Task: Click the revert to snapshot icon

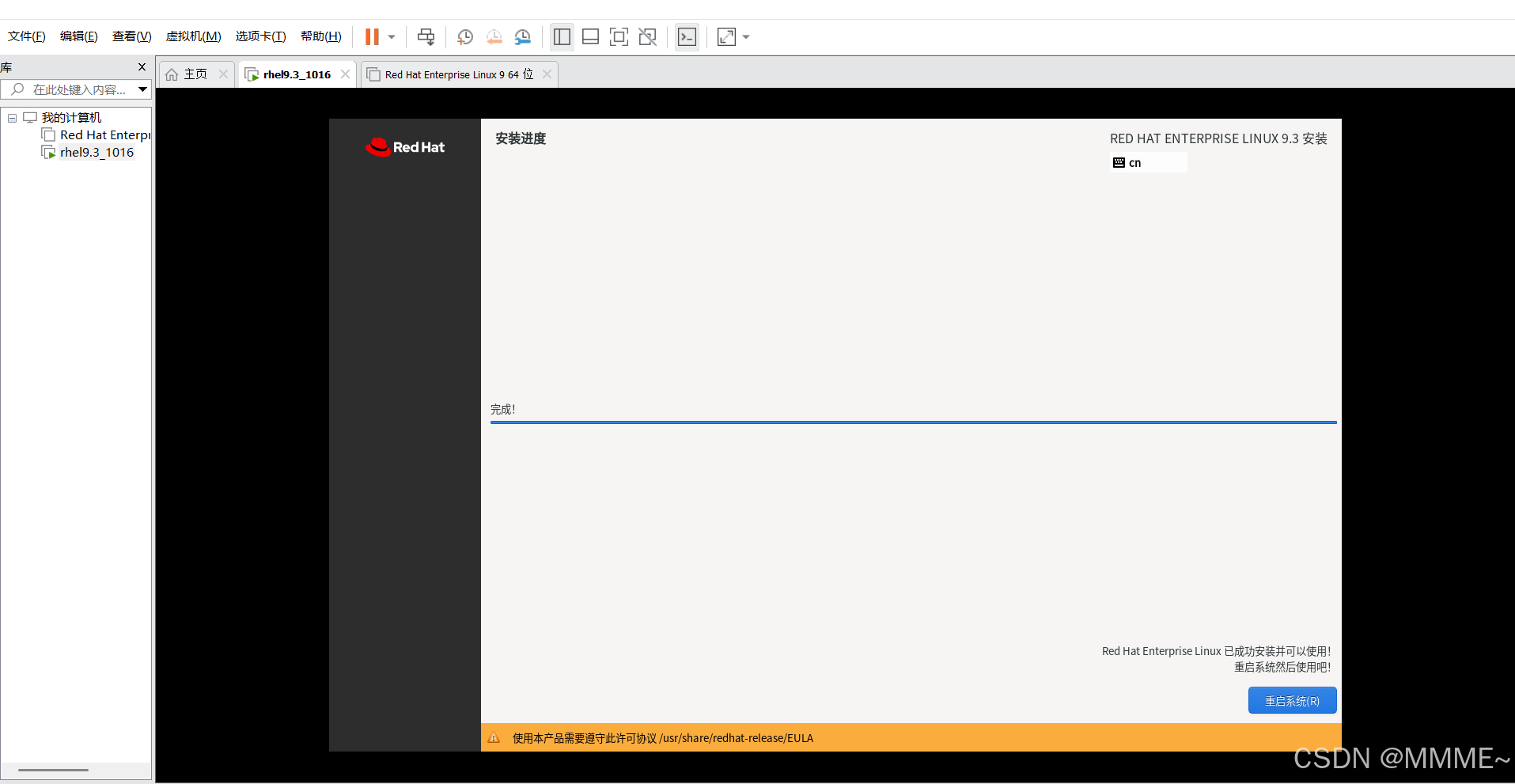Action: [494, 37]
